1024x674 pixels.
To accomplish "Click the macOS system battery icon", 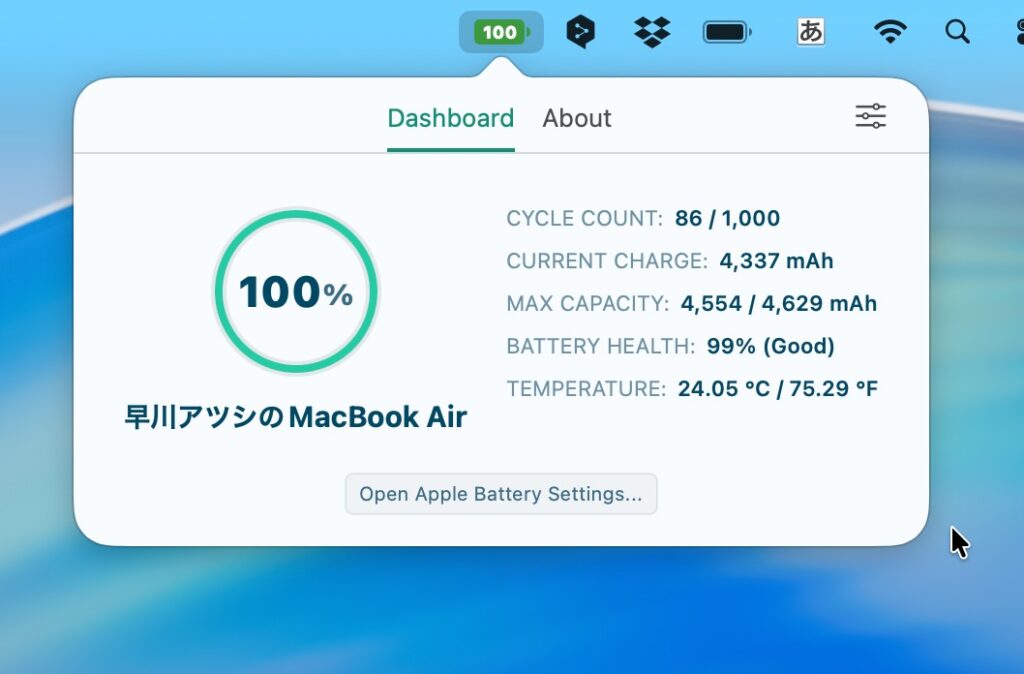I will pos(727,32).
